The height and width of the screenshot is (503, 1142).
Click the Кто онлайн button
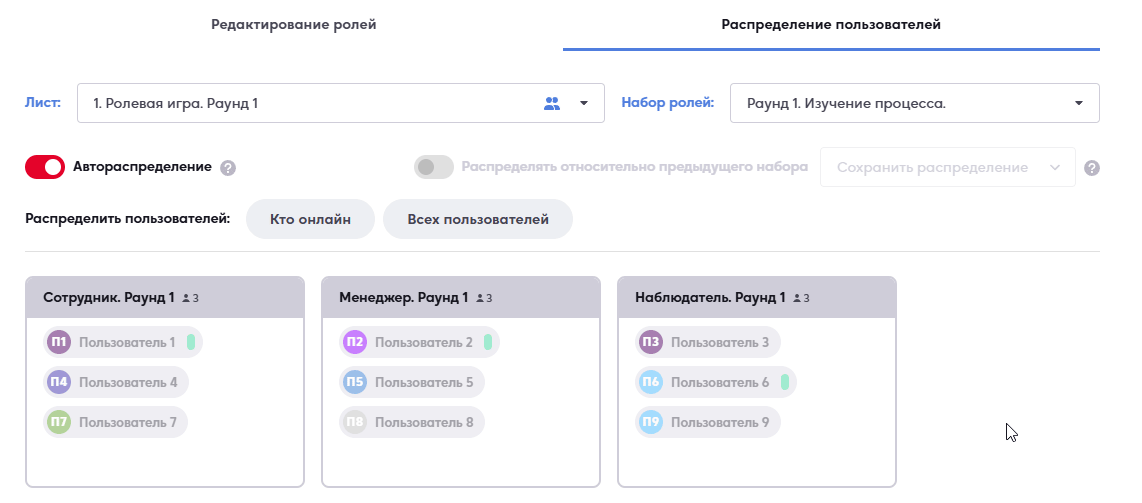(x=310, y=219)
